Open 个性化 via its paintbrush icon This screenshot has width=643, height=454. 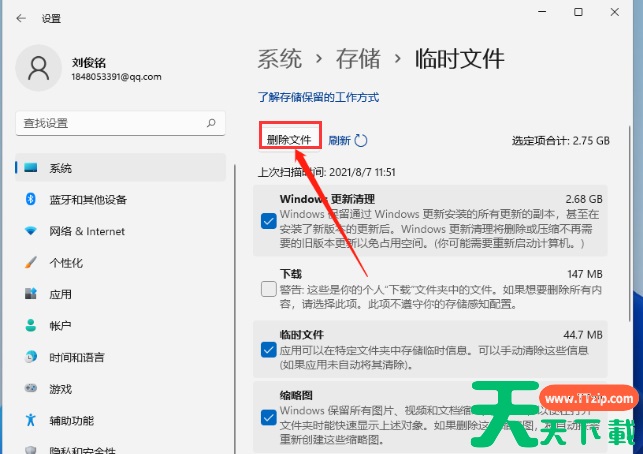pyautogui.click(x=31, y=262)
